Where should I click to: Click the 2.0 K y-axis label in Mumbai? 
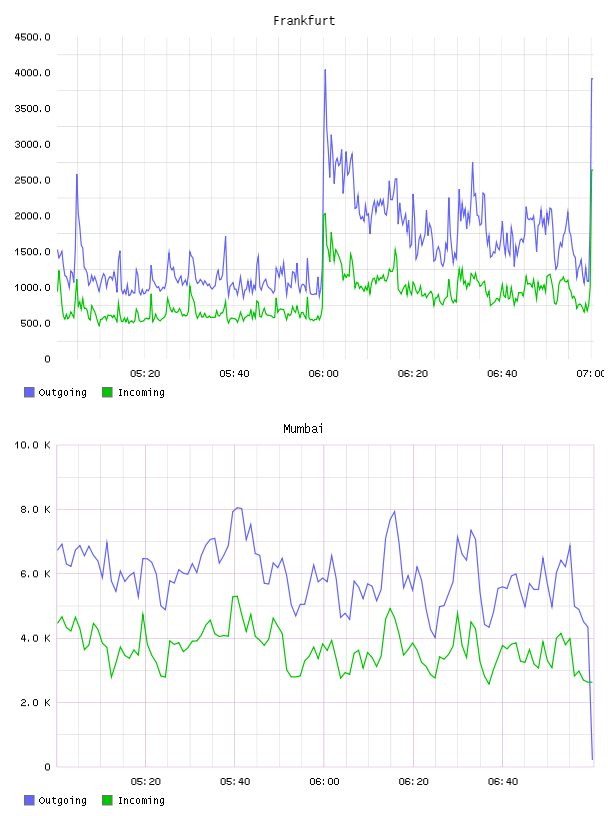click(35, 703)
